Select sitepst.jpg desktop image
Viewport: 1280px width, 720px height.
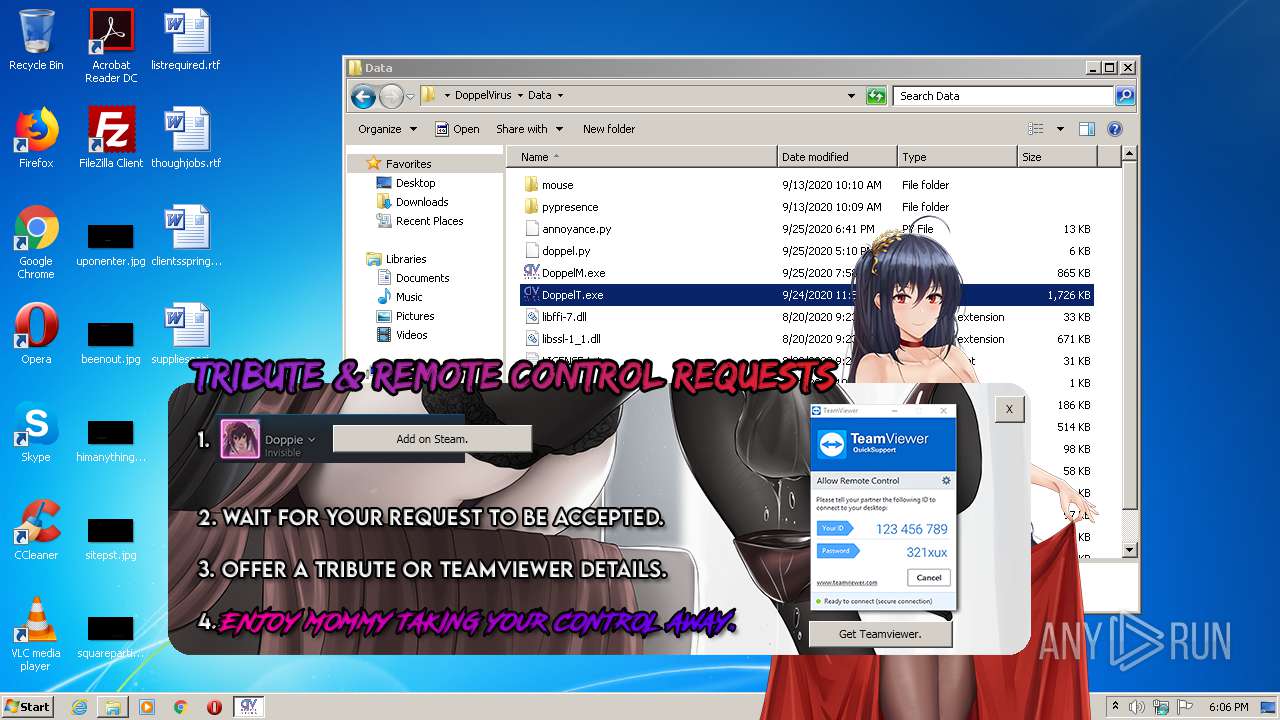[x=111, y=537]
